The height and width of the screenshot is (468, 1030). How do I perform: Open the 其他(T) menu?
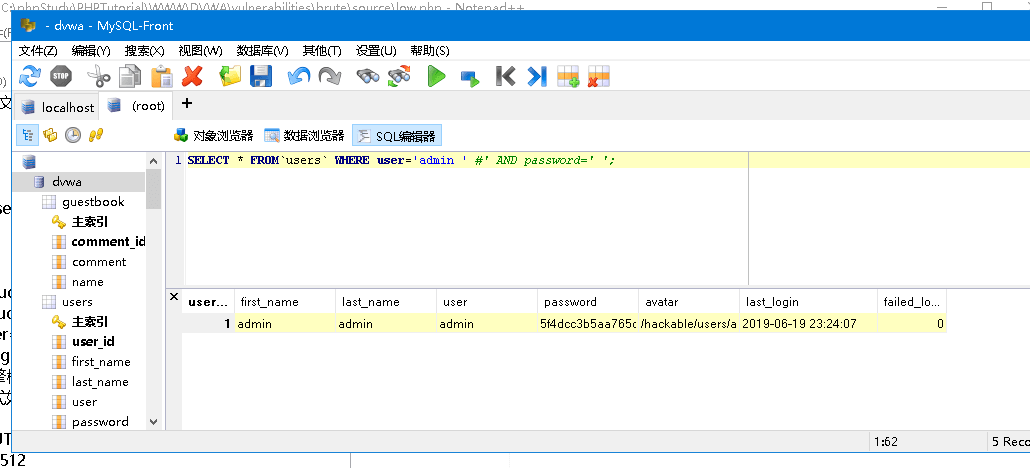322,51
